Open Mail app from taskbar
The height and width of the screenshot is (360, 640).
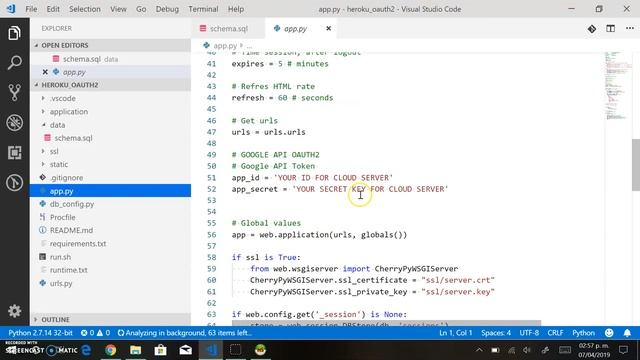(x=185, y=350)
